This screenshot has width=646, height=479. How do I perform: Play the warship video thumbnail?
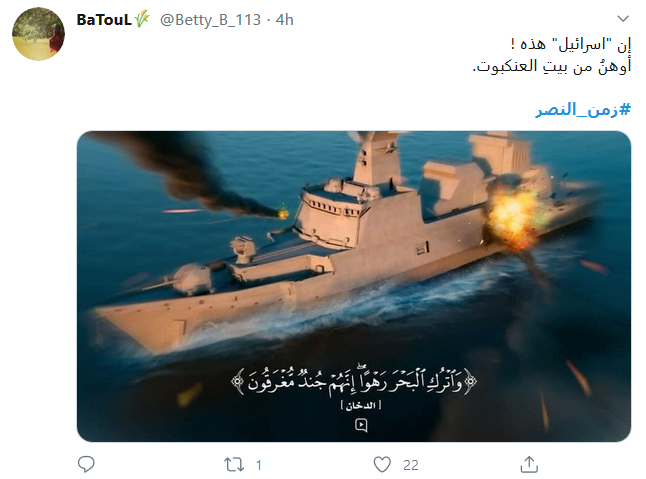point(354,286)
